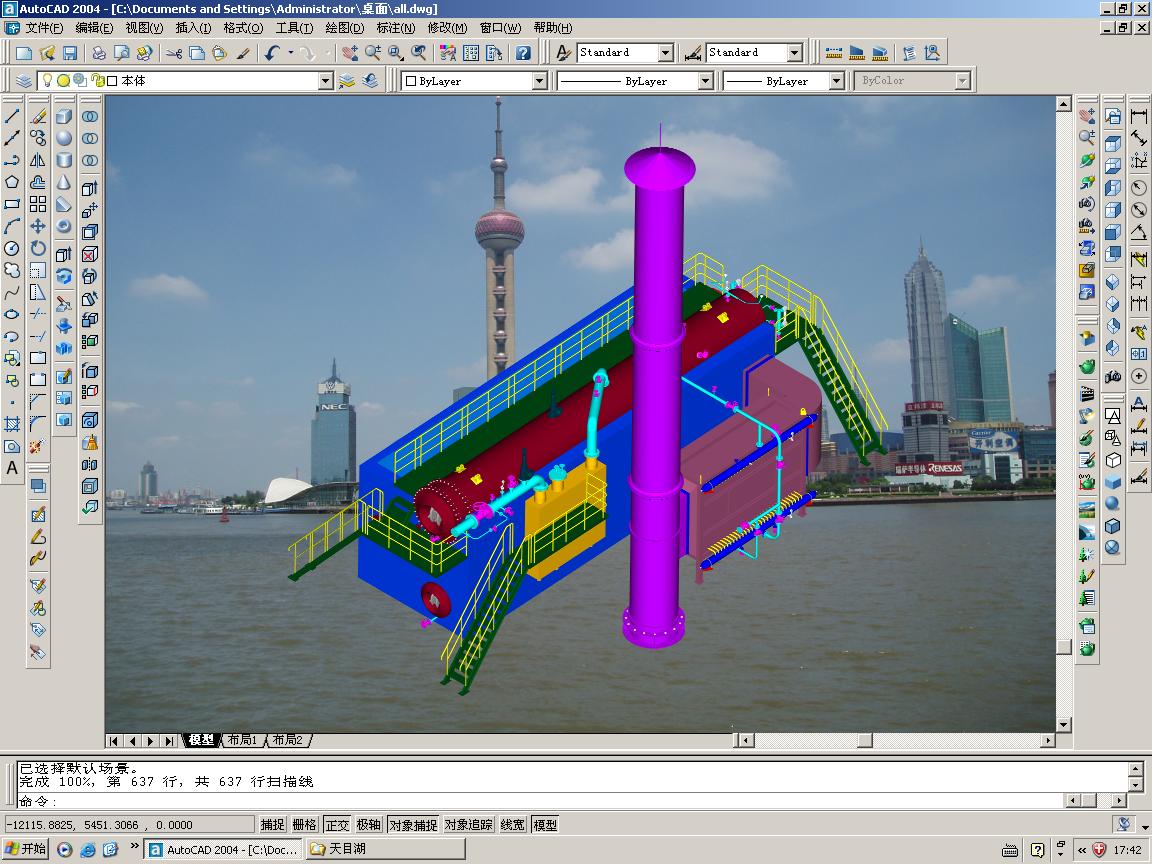The height and width of the screenshot is (864, 1152).
Task: Click the Save file icon
Action: click(x=70, y=53)
